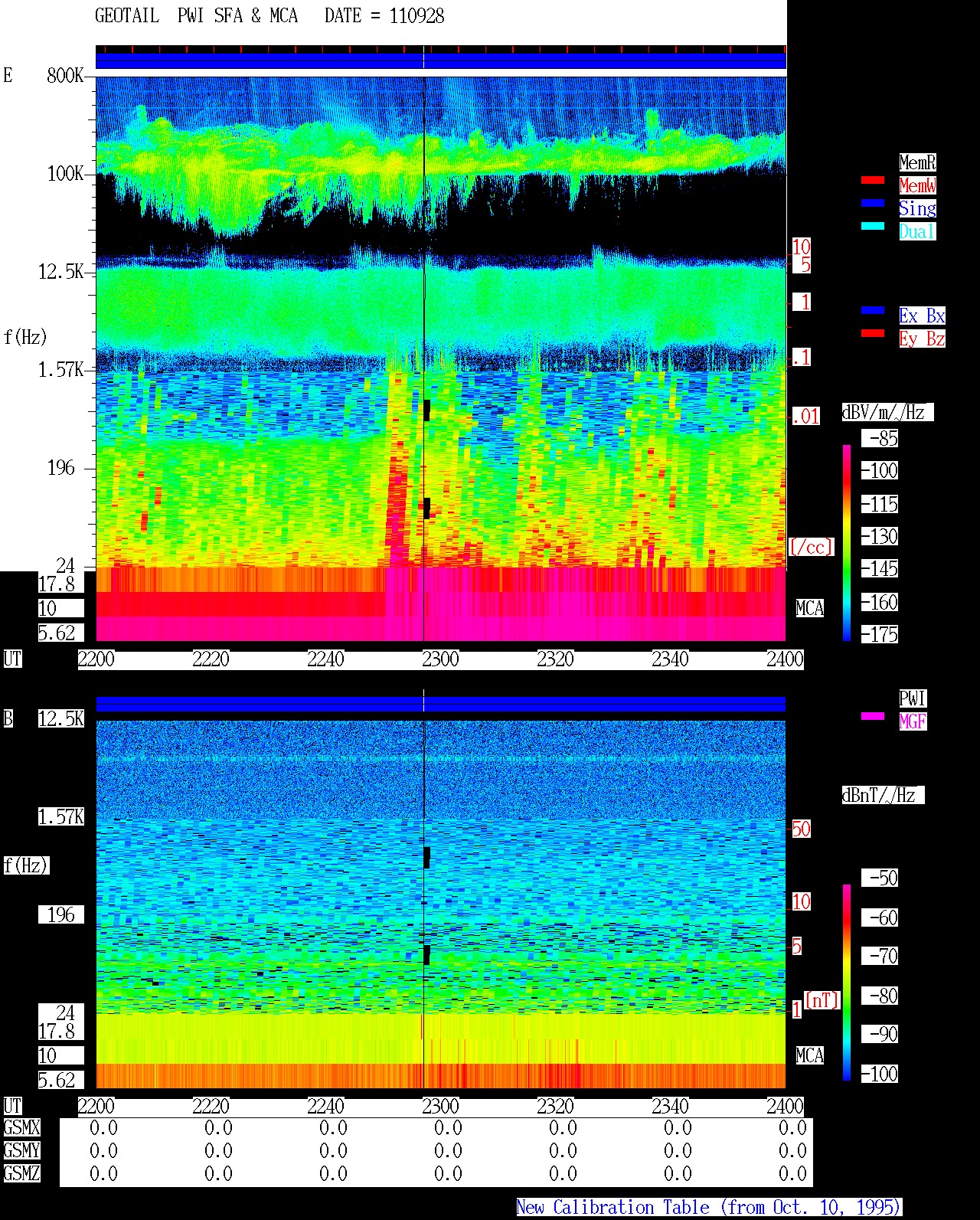Click the blue Ex Bx legend swatch
This screenshot has width=980, height=1220.
[x=873, y=310]
